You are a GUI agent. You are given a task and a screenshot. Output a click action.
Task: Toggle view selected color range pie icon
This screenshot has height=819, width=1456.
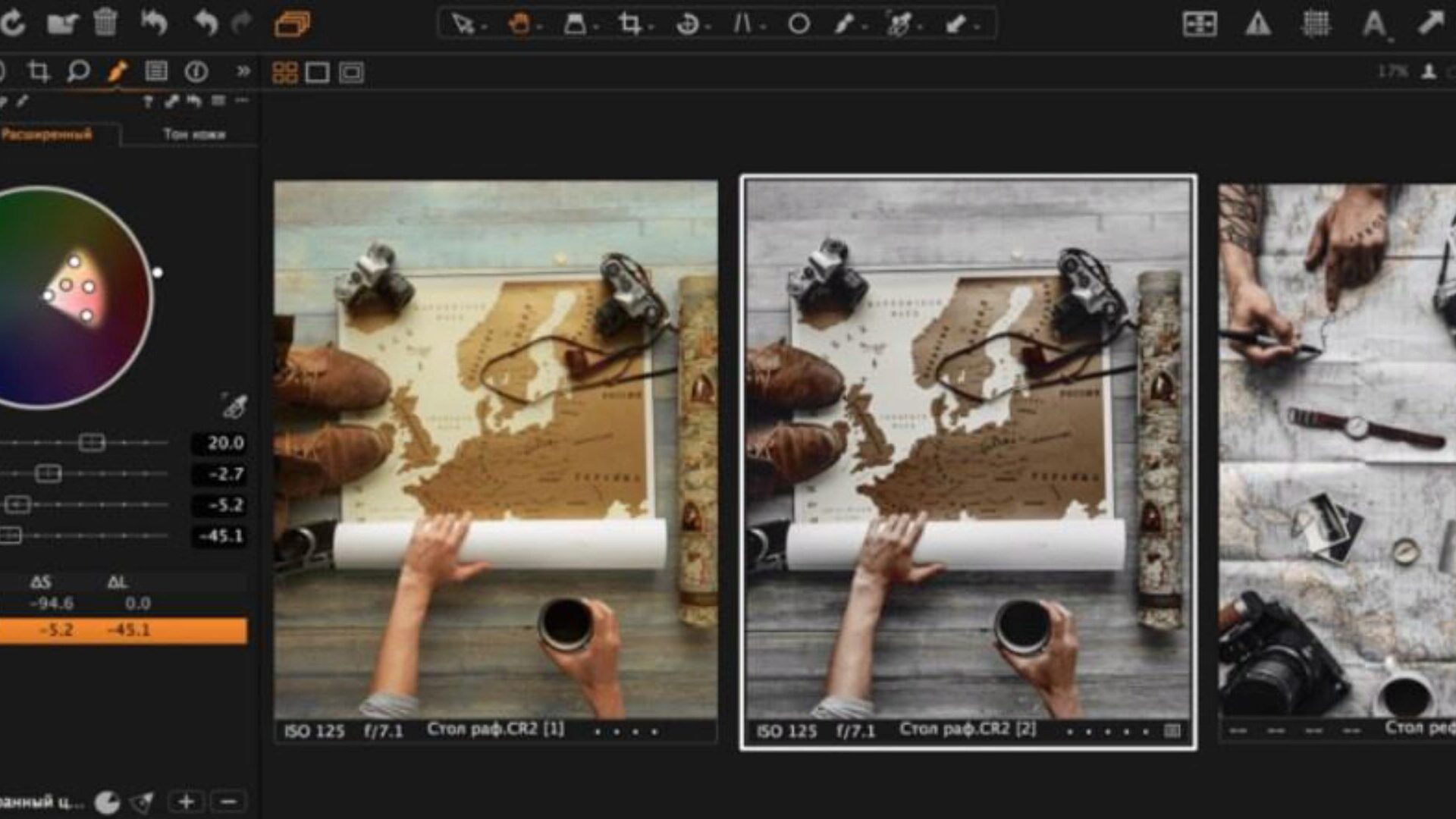[107, 802]
